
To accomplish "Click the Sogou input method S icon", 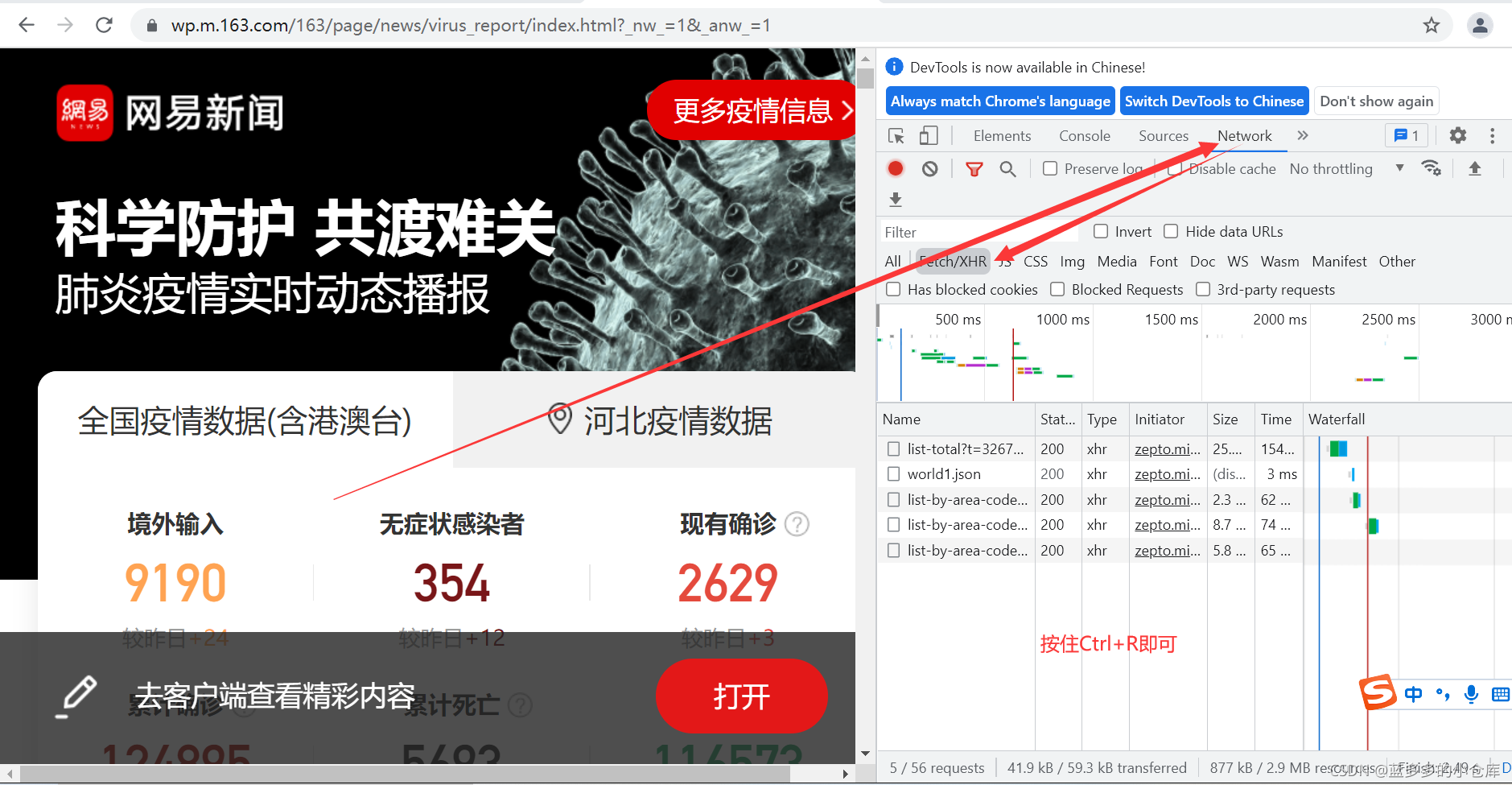I will [x=1378, y=692].
